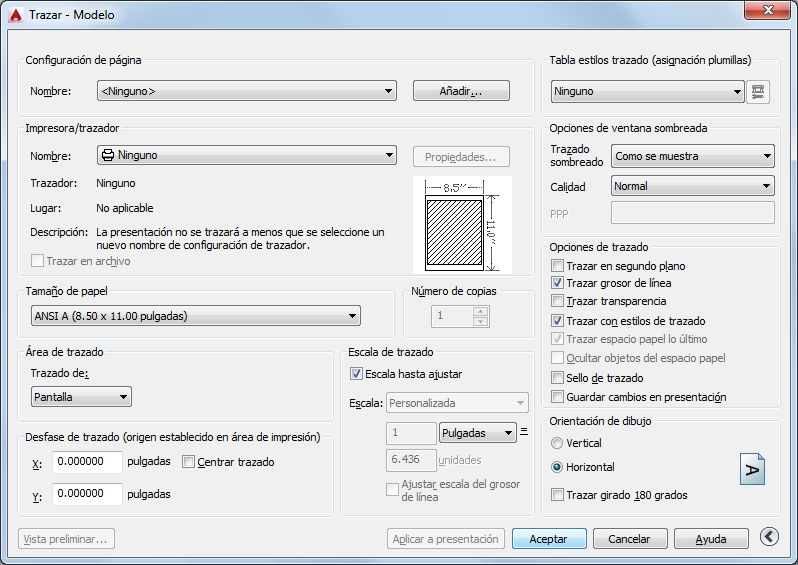The height and width of the screenshot is (565, 798).
Task: Toggle Sello de trazado checkbox
Action: 557,378
